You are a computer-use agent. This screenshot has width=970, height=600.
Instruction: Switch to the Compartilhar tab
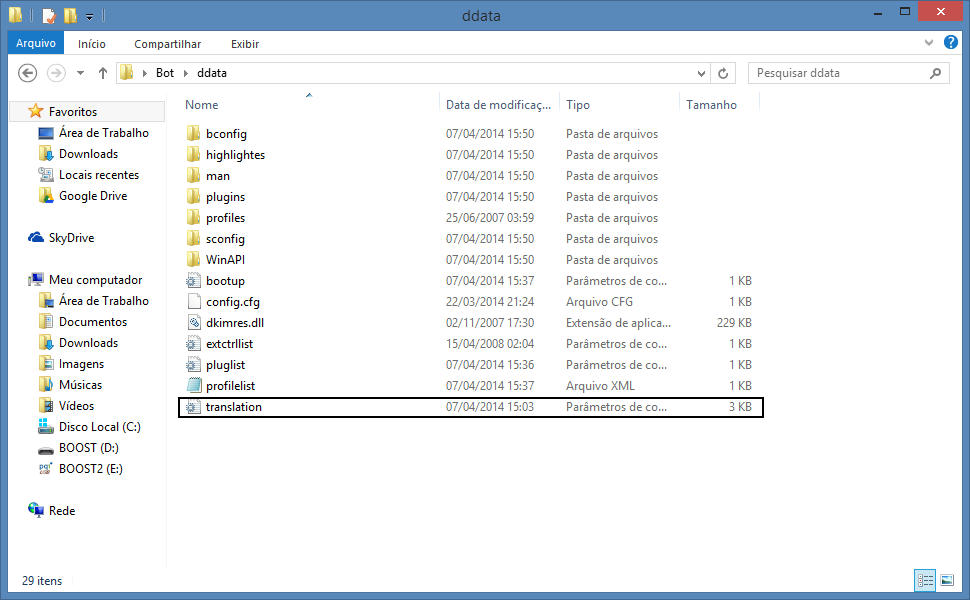(167, 44)
